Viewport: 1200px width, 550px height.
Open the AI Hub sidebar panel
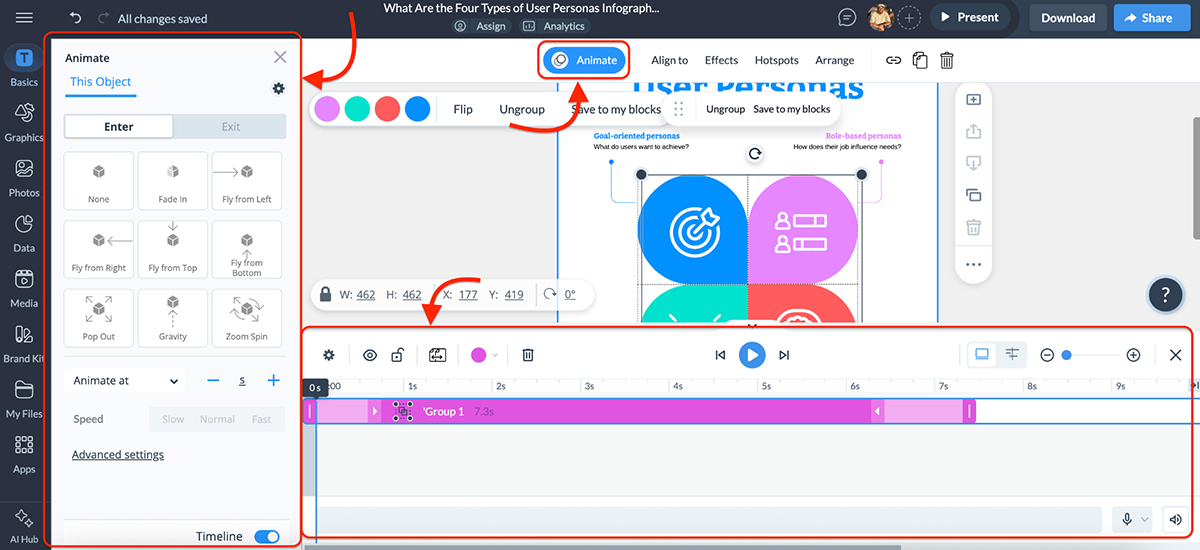(x=24, y=526)
